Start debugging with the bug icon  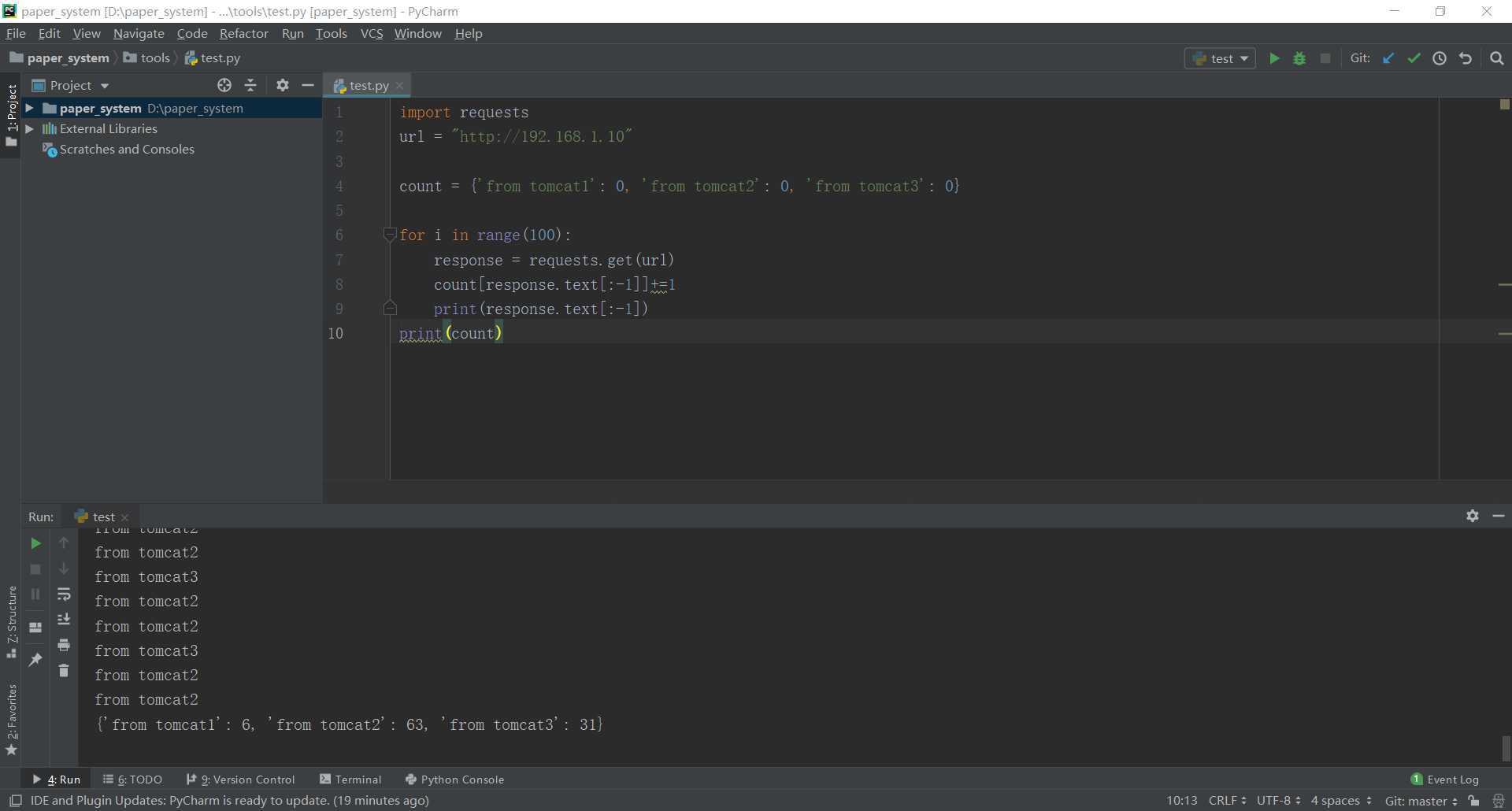tap(1299, 58)
